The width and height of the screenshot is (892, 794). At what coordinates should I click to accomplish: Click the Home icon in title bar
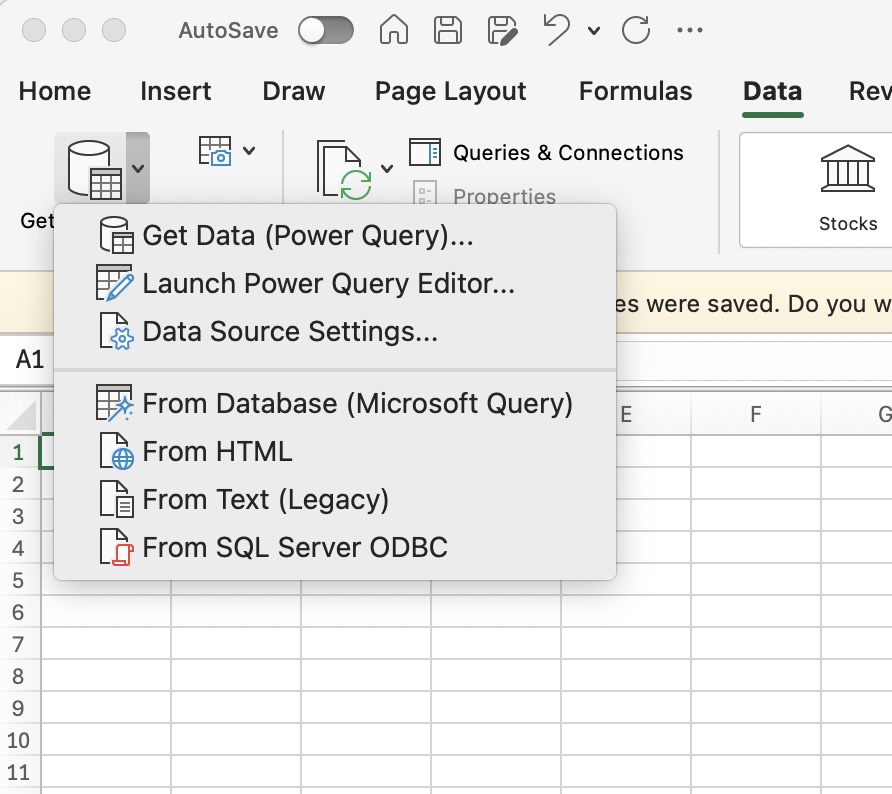pyautogui.click(x=394, y=30)
